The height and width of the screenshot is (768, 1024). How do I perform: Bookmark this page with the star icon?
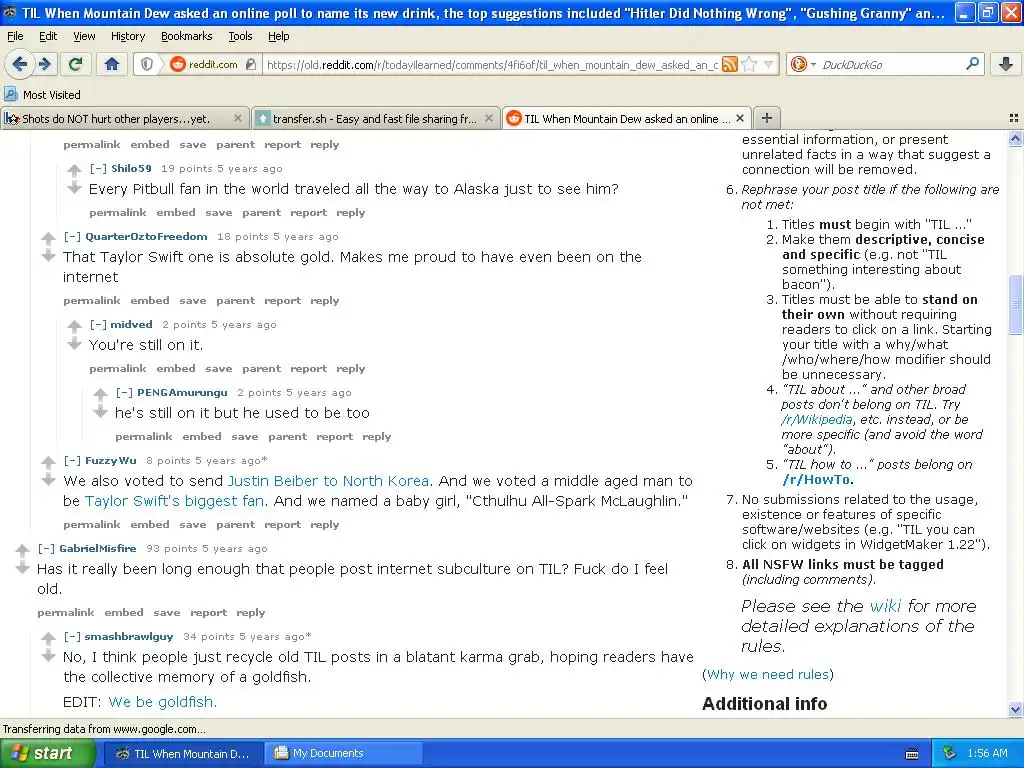click(x=750, y=64)
